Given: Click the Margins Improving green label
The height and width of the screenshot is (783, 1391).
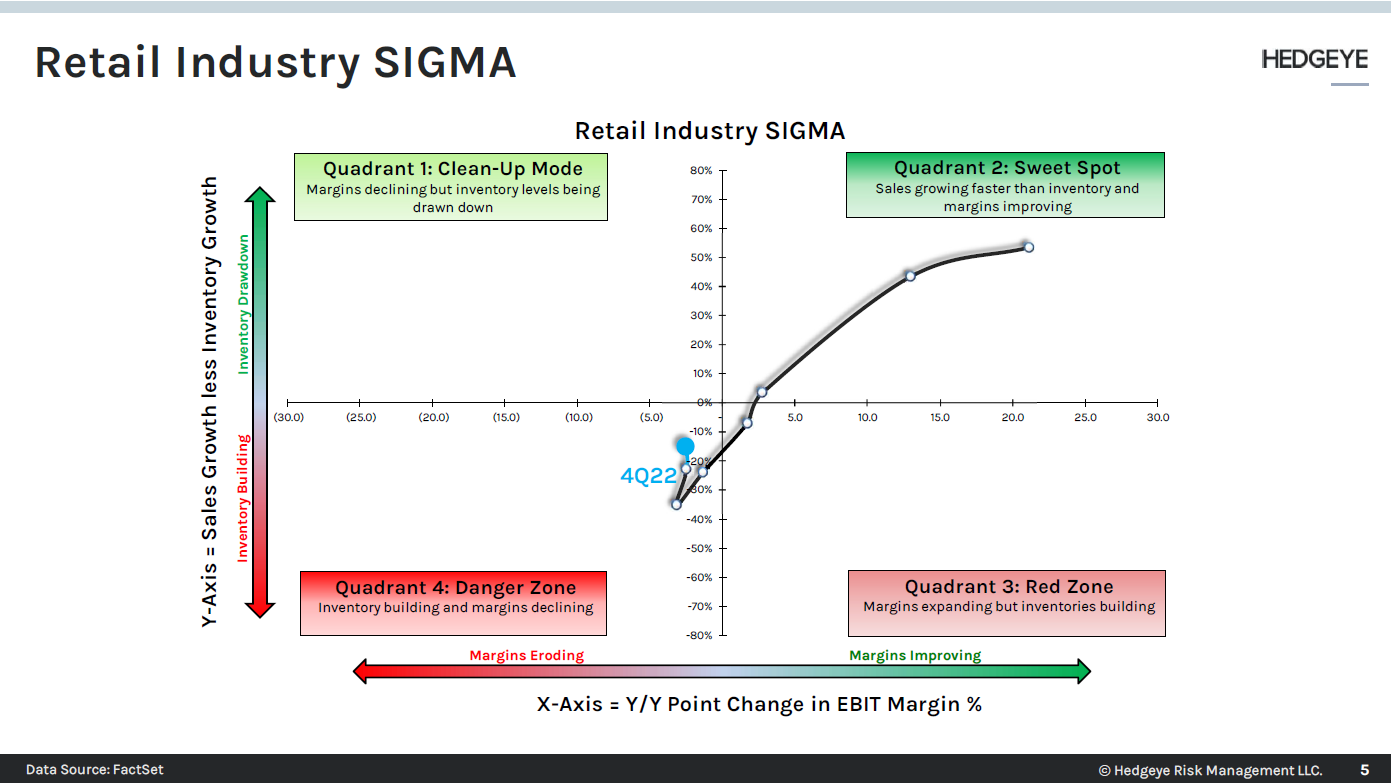Looking at the screenshot, I should point(914,655).
